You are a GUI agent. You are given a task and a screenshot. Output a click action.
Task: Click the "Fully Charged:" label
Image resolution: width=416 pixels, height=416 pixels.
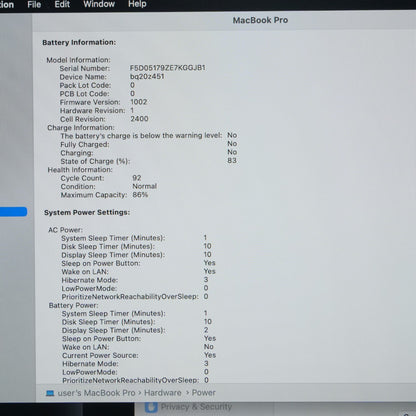pyautogui.click(x=85, y=145)
